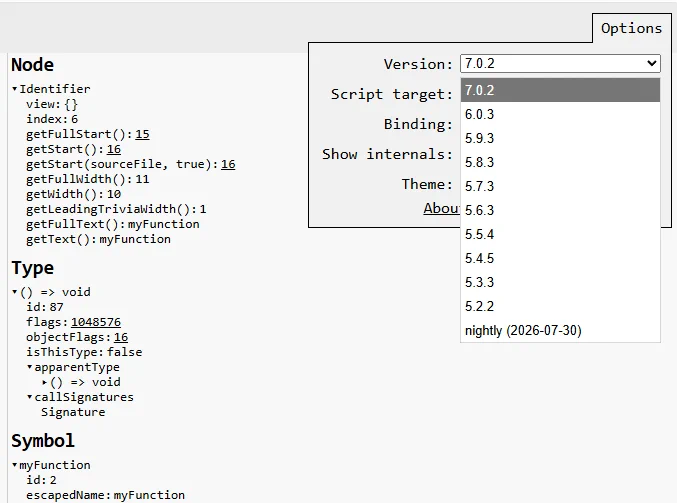
Task: Click the 'index: 6' row
Action: [x=52, y=119]
